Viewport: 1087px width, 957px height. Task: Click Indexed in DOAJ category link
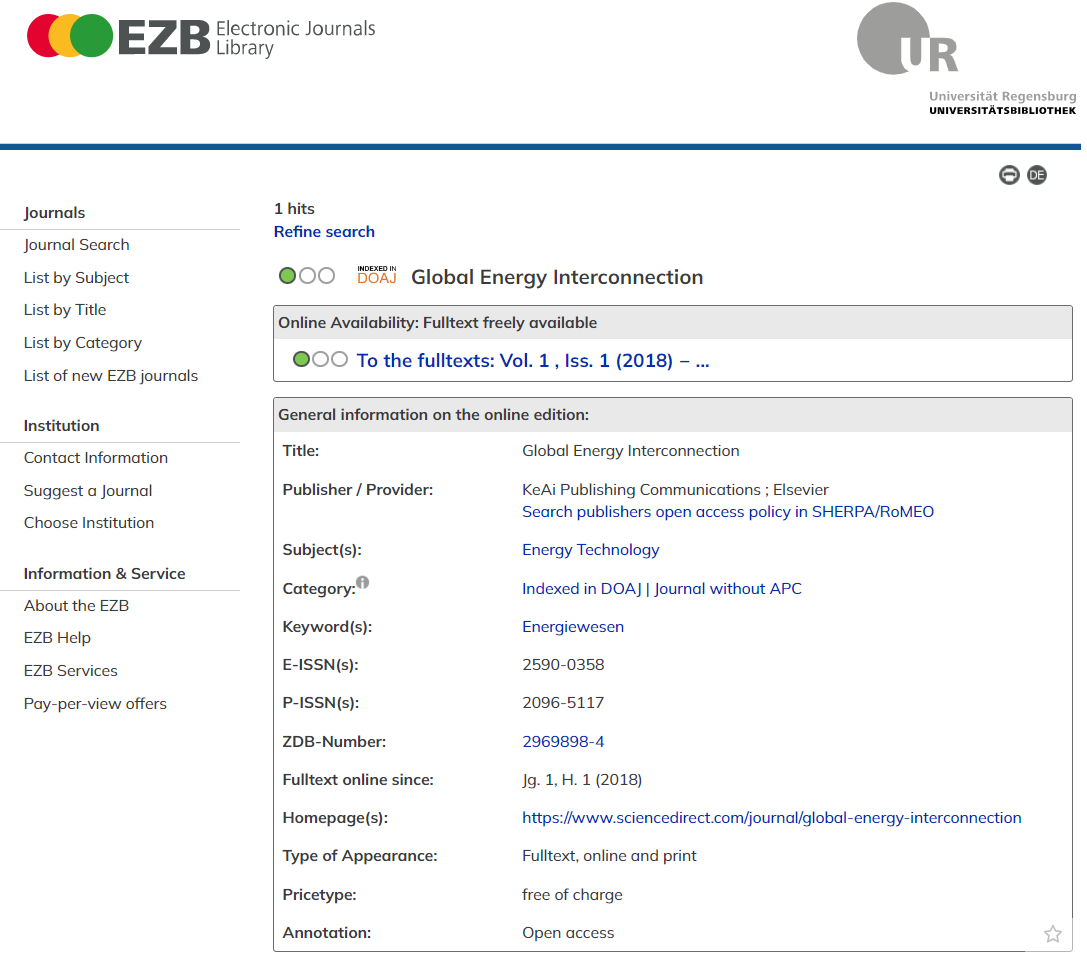click(582, 589)
